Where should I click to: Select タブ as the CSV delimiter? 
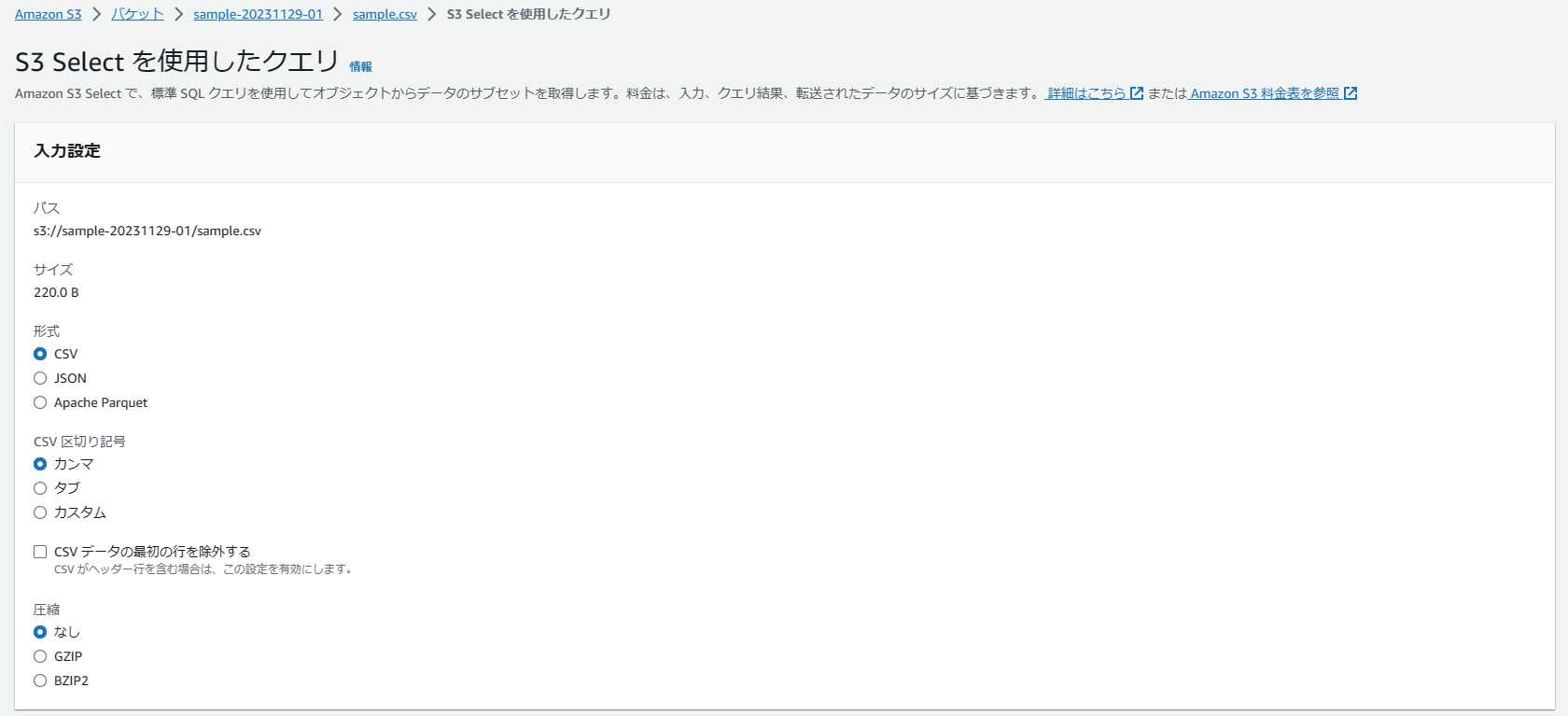[x=40, y=488]
